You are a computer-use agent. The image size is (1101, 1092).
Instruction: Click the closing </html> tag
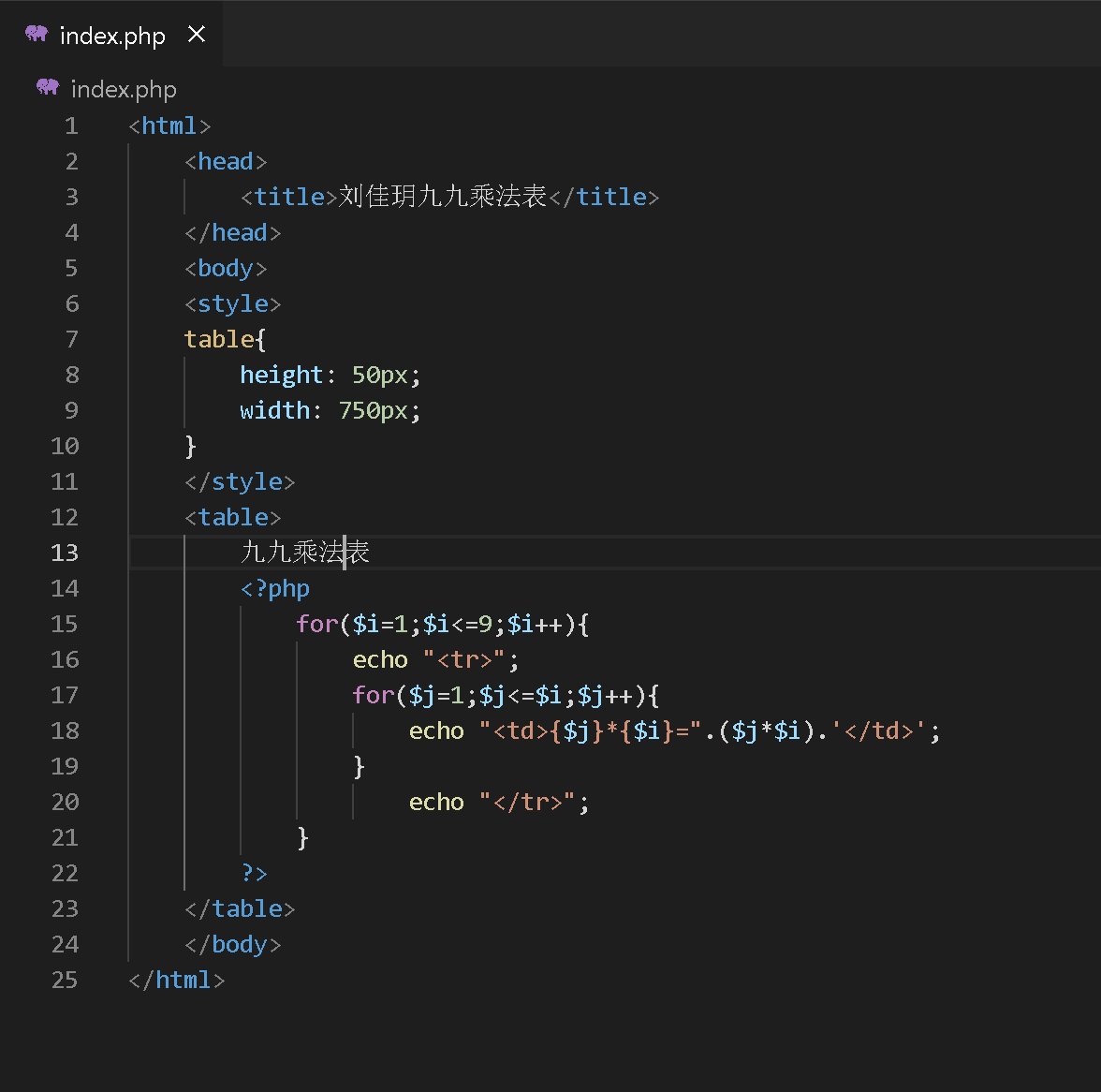click(177, 980)
